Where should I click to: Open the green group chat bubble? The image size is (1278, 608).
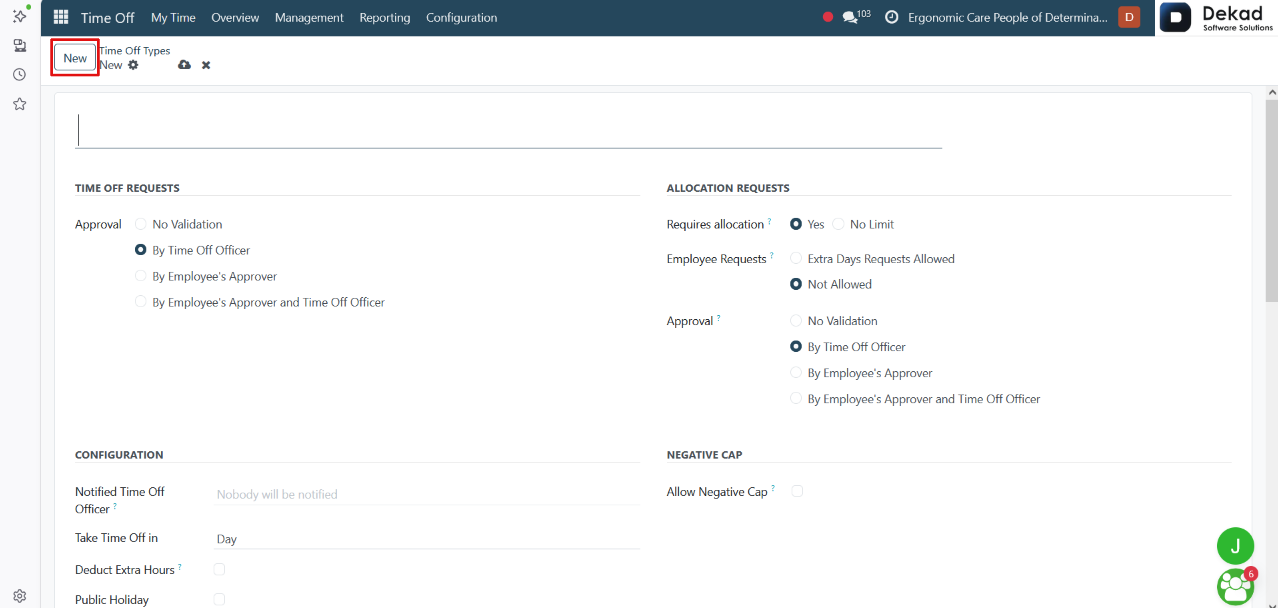[1236, 586]
